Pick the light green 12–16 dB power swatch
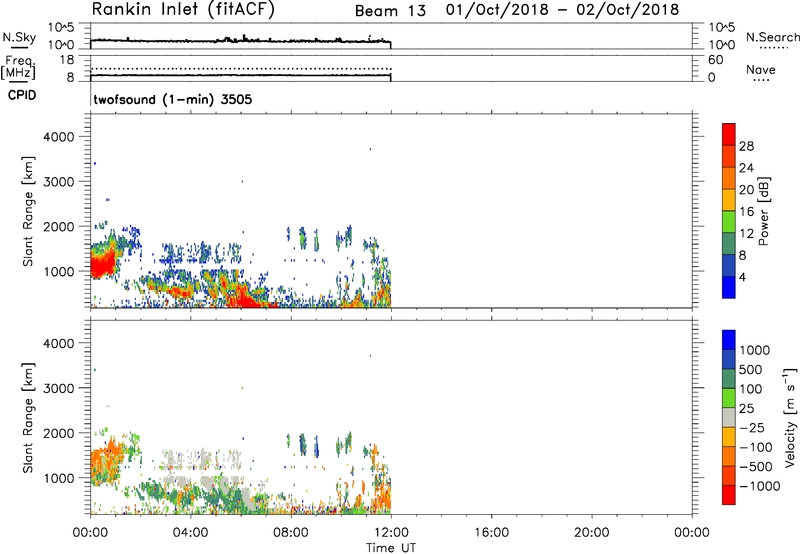 (729, 221)
